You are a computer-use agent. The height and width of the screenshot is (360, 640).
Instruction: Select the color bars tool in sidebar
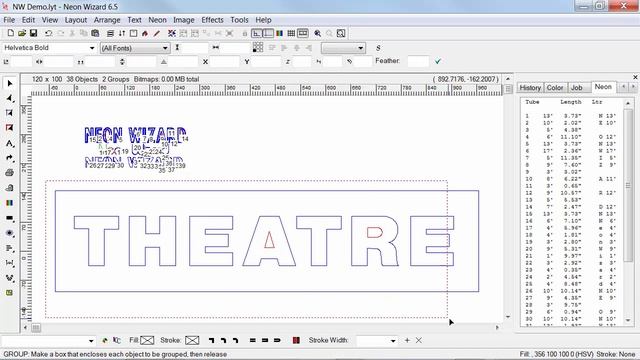pyautogui.click(x=9, y=203)
